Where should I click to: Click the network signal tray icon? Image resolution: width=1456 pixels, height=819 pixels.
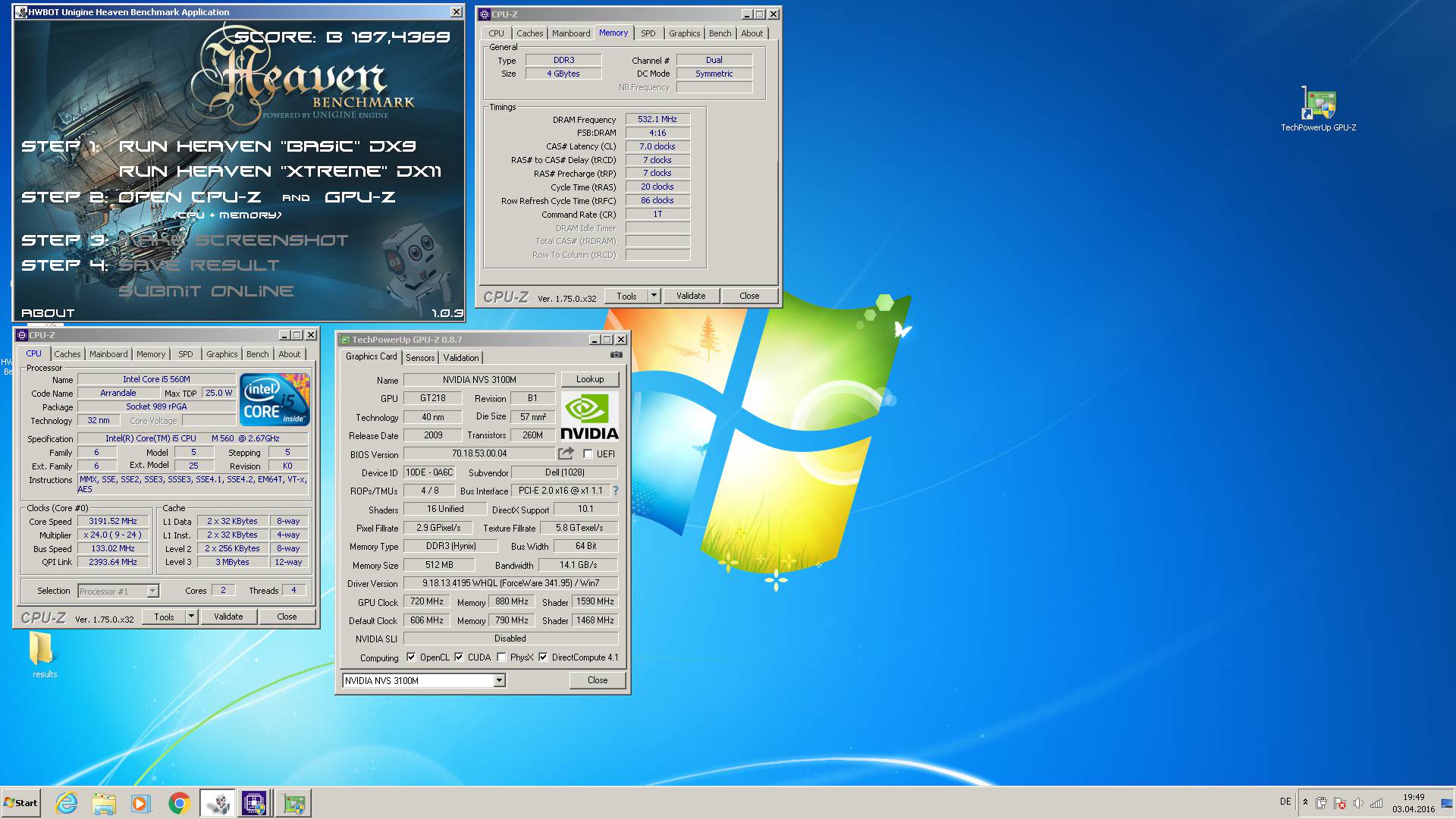[1376, 803]
